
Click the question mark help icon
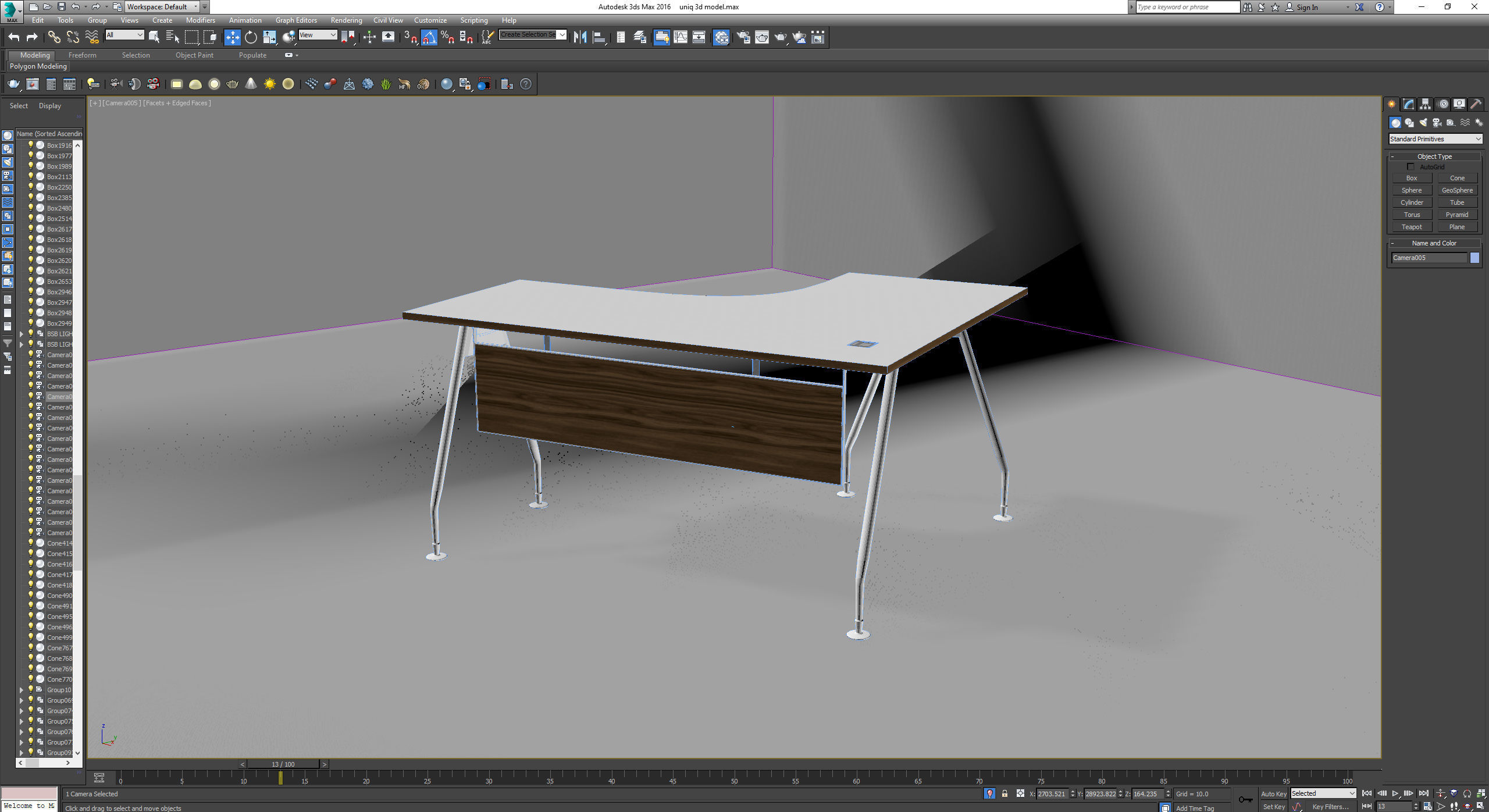526,84
